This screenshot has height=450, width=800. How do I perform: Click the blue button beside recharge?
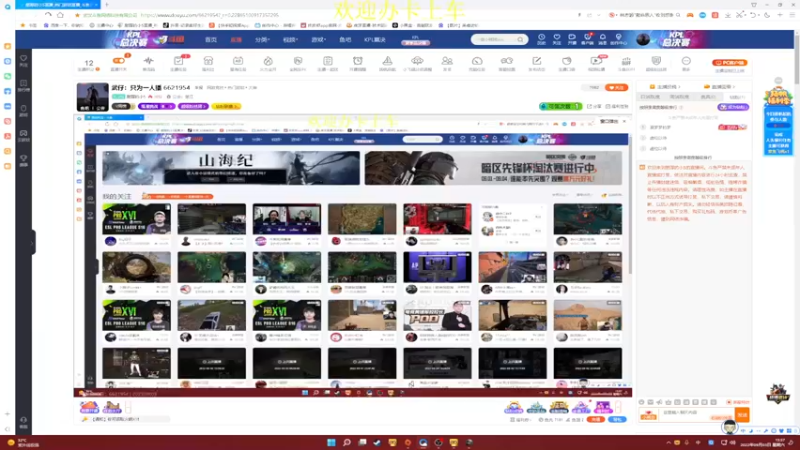(x=617, y=419)
